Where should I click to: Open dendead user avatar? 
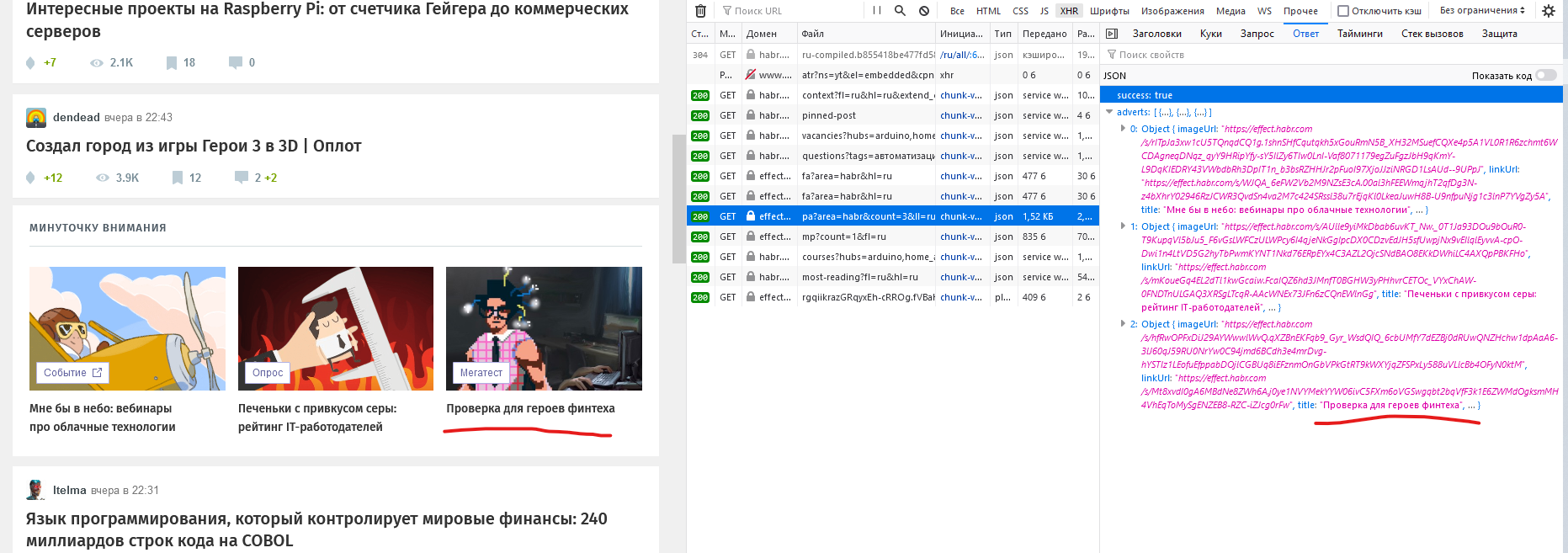36,118
